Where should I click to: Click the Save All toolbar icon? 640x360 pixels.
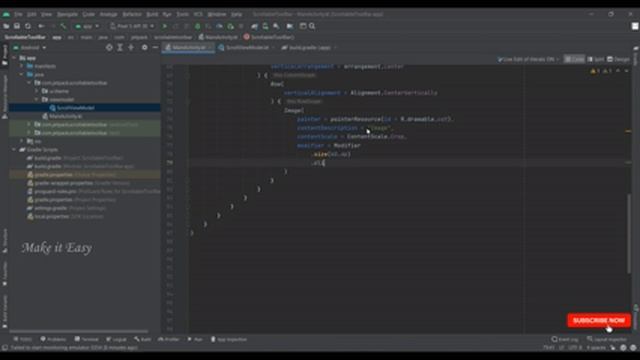coord(17,26)
